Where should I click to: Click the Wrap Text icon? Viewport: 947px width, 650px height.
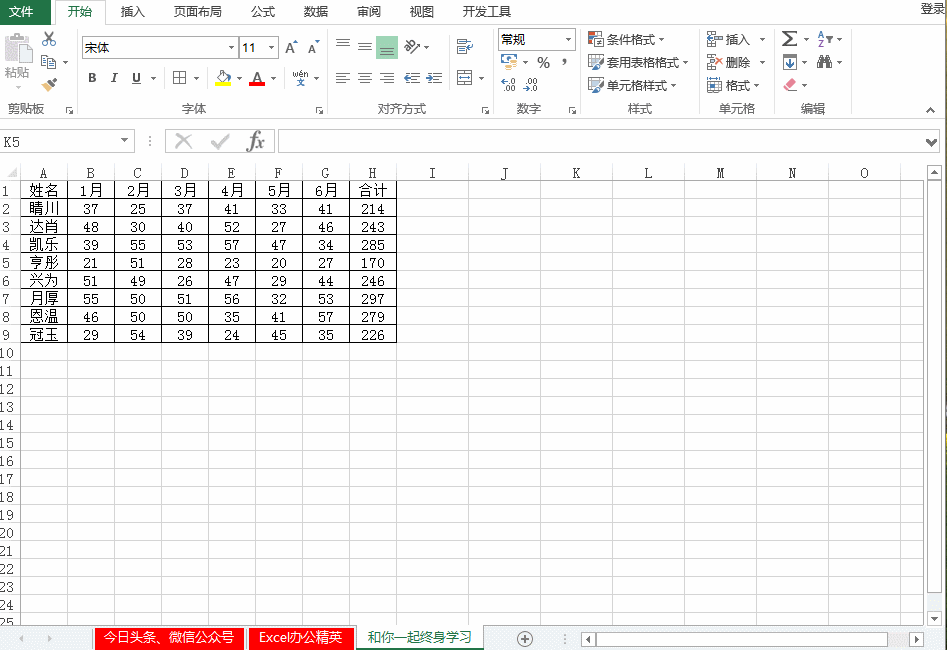click(x=464, y=47)
